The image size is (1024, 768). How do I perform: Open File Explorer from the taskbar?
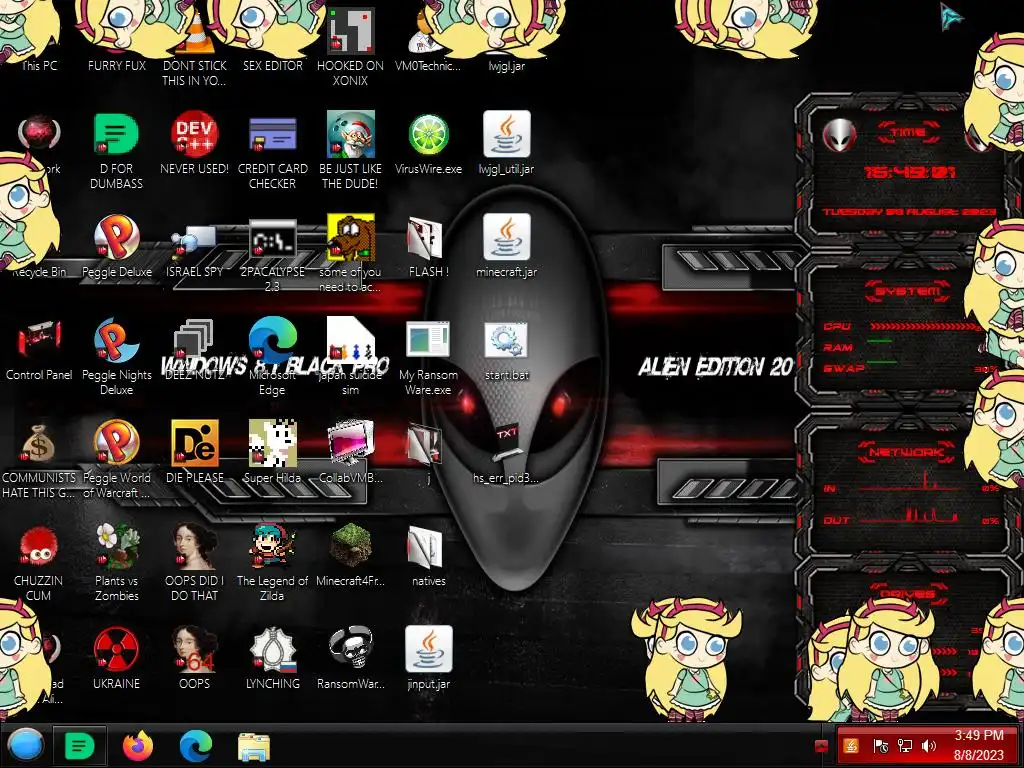click(x=253, y=746)
